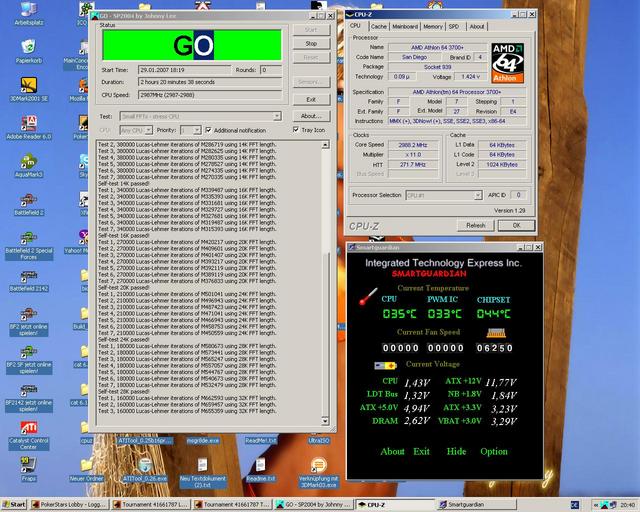This screenshot has width=640, height=512.
Task: Select the Fraps desktop icon
Action: coord(29,469)
